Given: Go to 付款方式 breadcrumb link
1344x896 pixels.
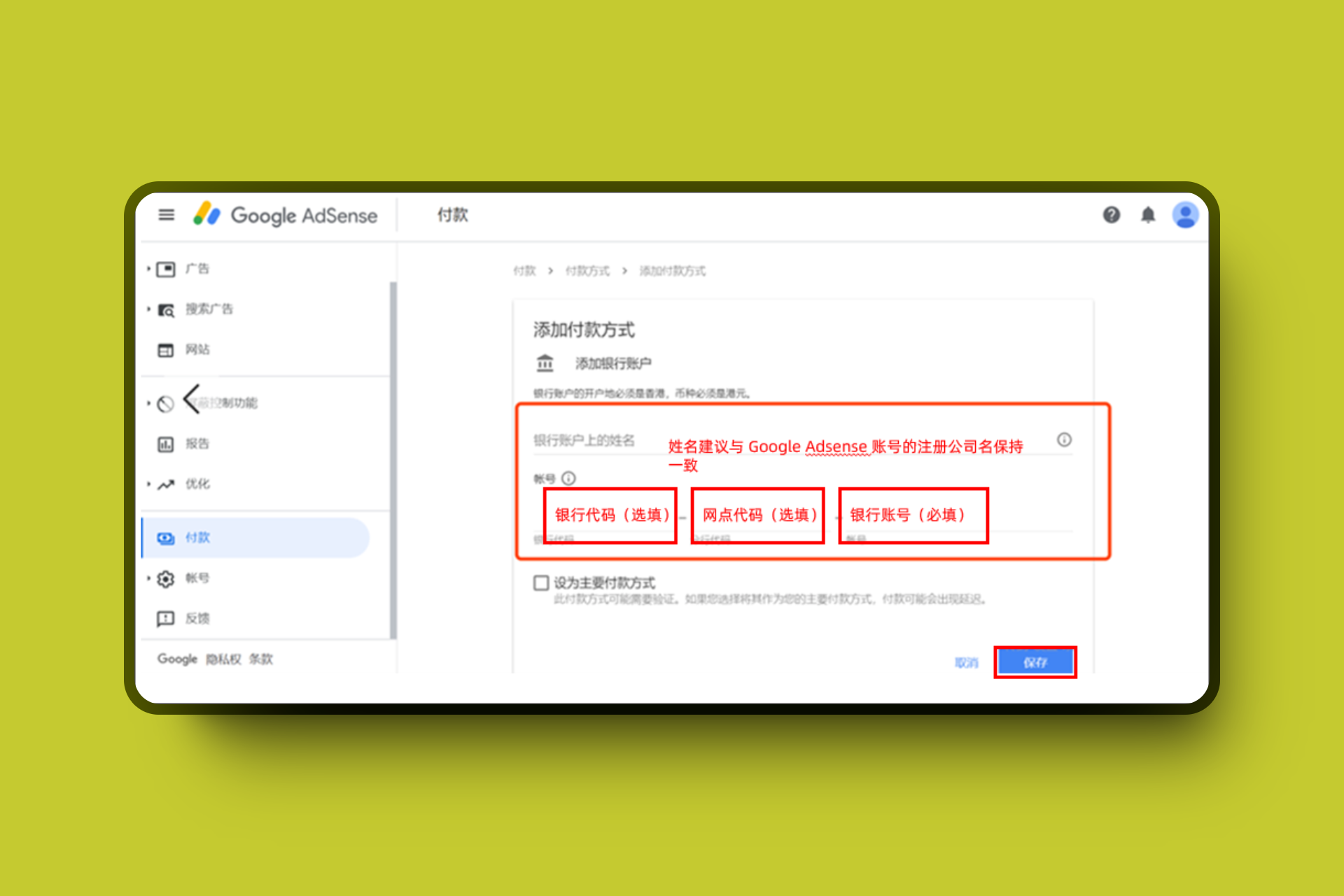Looking at the screenshot, I should click(x=587, y=271).
